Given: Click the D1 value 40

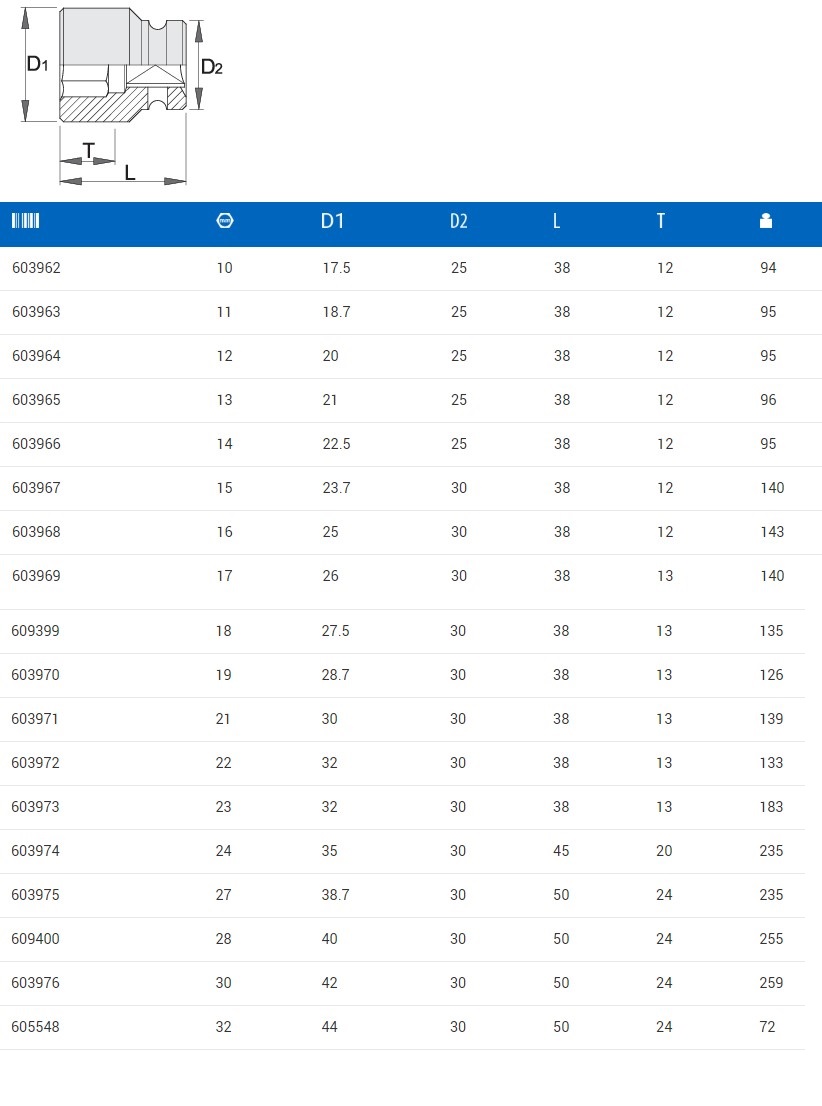Looking at the screenshot, I should click(330, 939).
